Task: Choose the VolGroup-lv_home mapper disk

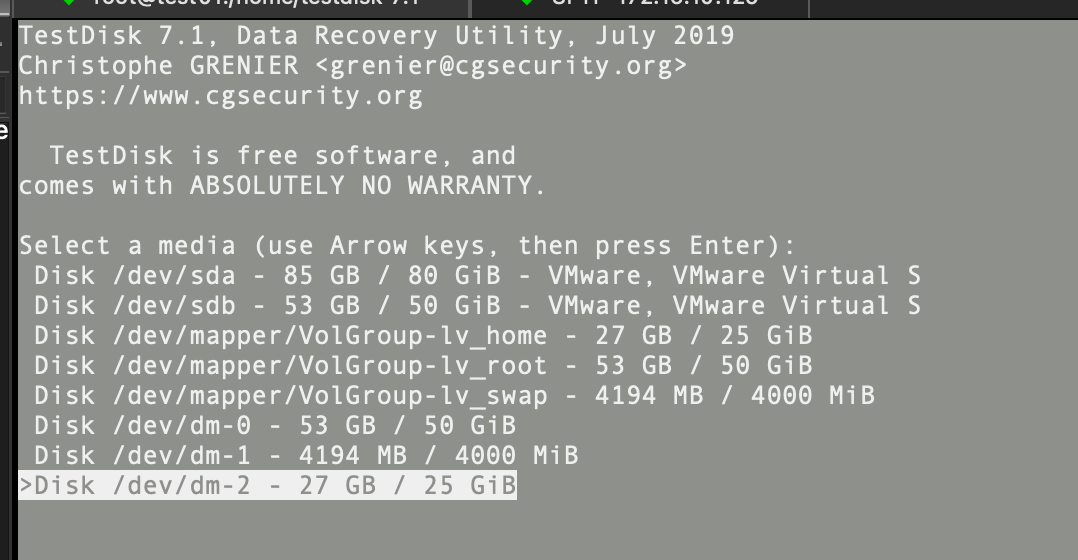Action: (x=422, y=336)
